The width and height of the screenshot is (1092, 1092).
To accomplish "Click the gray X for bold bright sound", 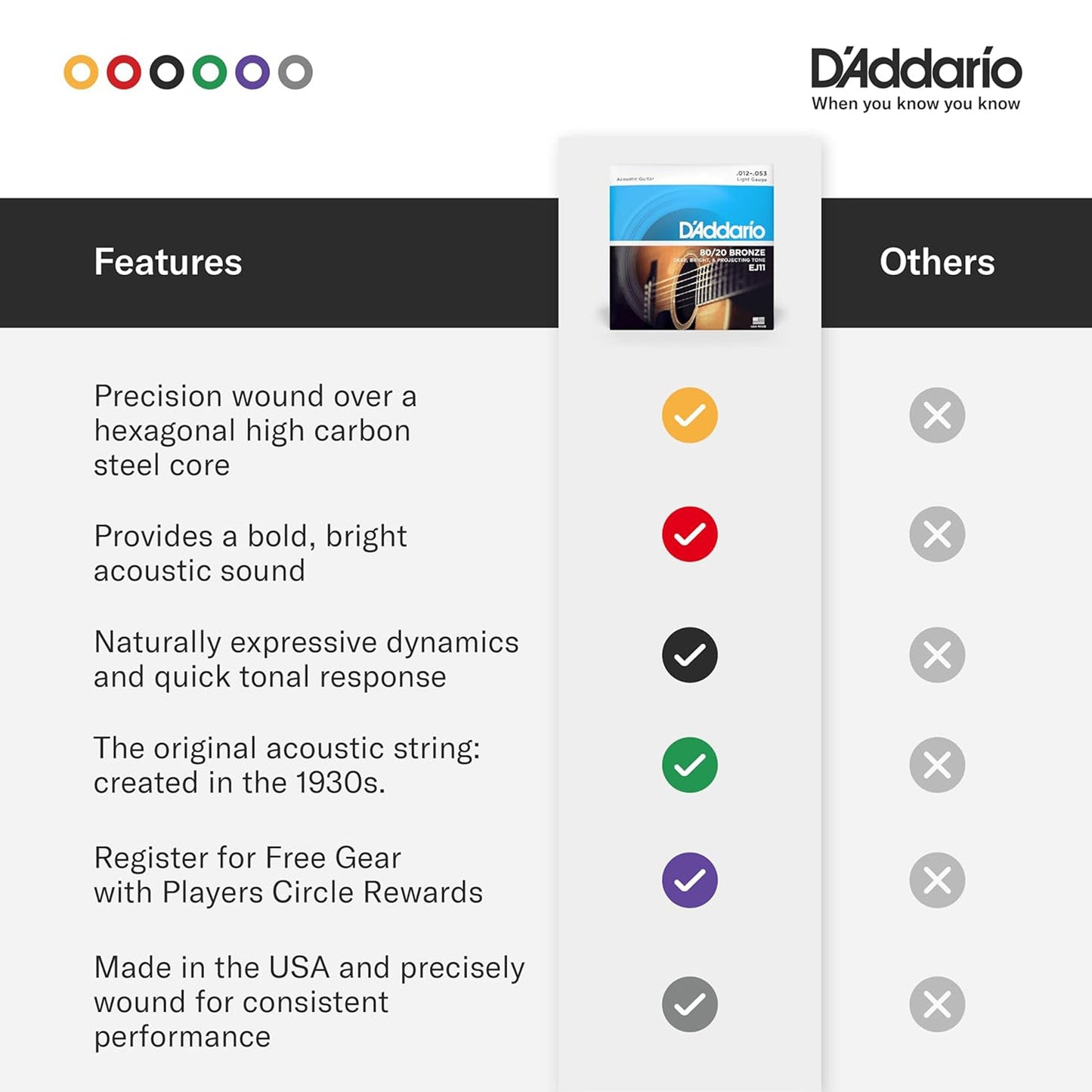I will (937, 534).
